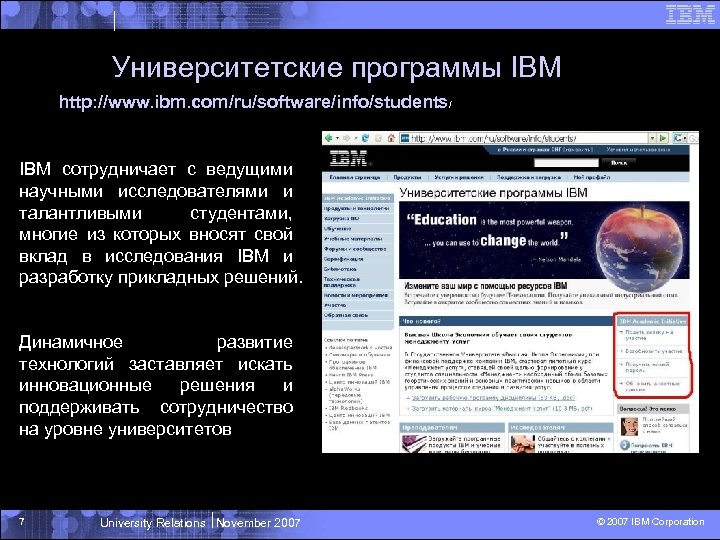The width and height of the screenshot is (720, 540).
Task: Click the Google search engine icon
Action: point(677,138)
